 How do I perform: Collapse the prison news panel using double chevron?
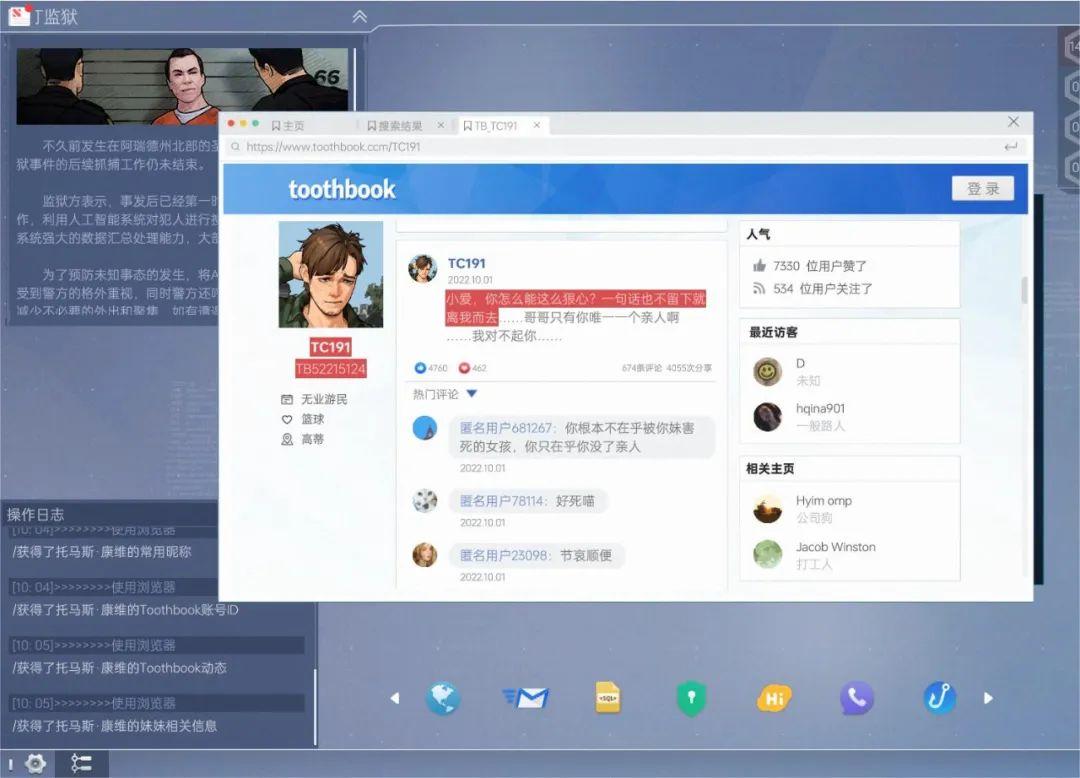(360, 17)
